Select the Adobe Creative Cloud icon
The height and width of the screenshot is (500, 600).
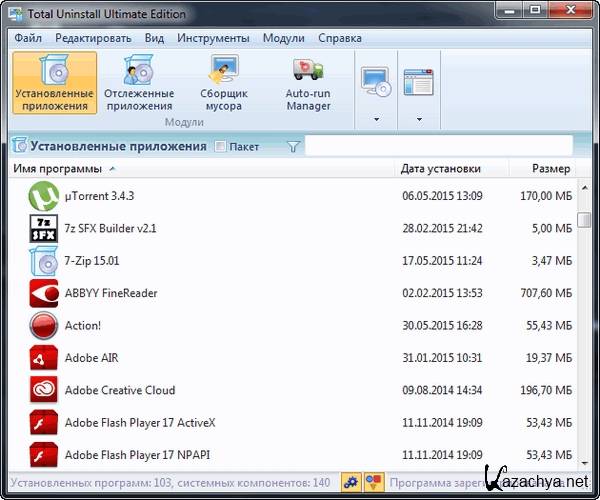click(45, 390)
